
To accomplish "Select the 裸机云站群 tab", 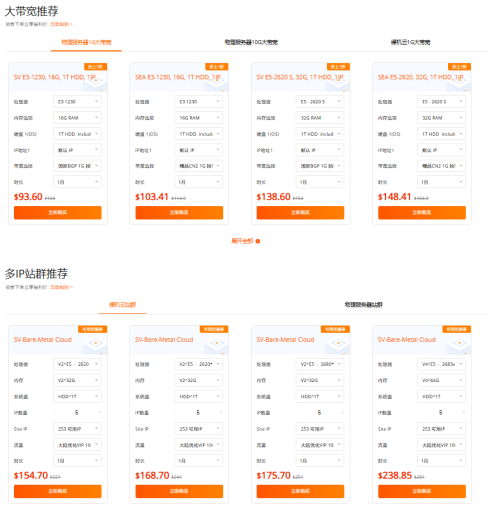I will (123, 305).
